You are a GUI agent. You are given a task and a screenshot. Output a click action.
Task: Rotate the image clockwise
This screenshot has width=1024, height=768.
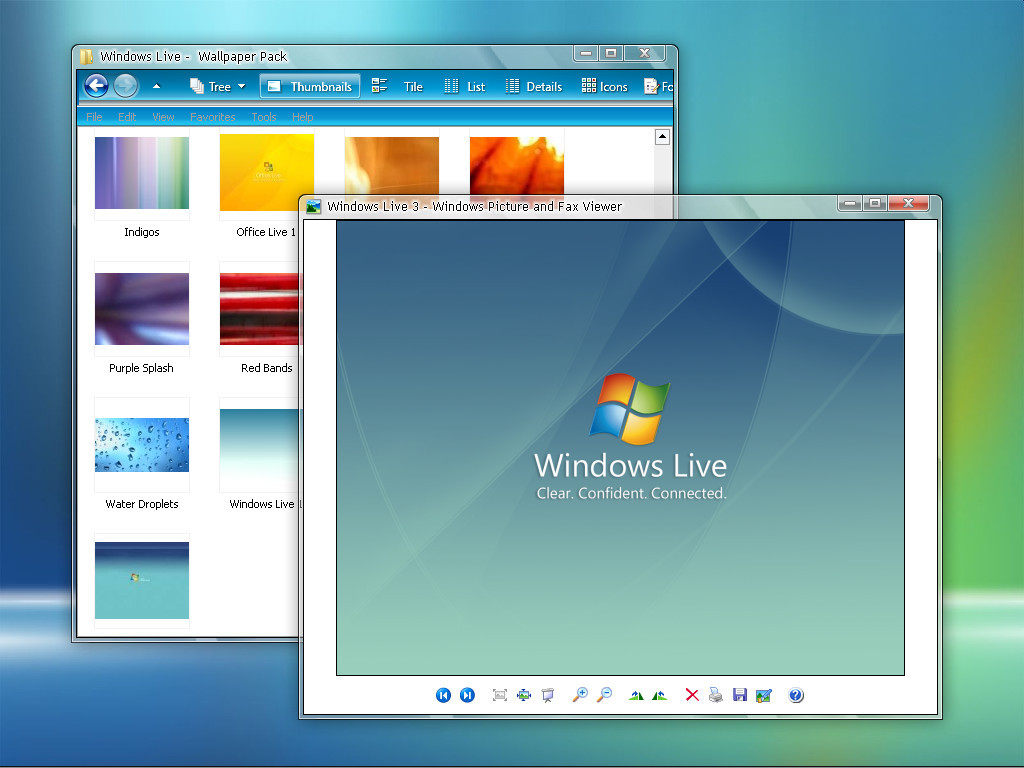(x=636, y=695)
